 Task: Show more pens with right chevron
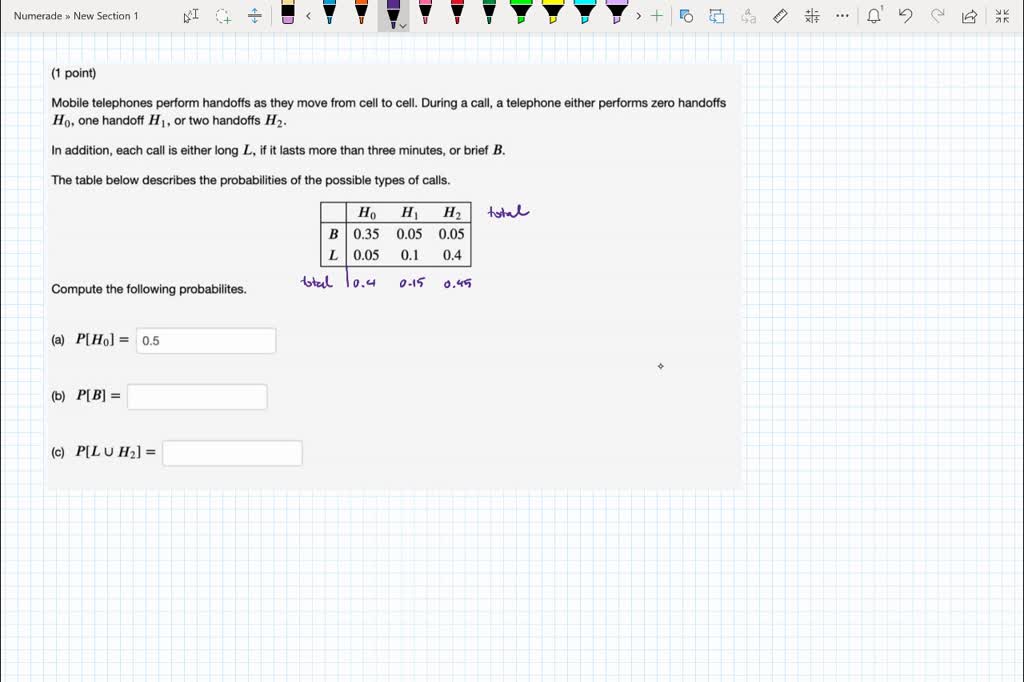(x=638, y=16)
